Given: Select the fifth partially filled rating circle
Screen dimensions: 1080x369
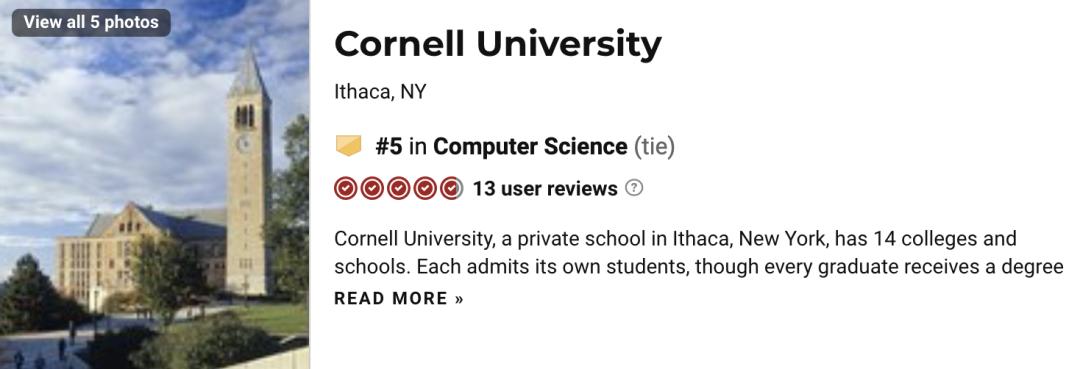Looking at the screenshot, I should [451, 189].
